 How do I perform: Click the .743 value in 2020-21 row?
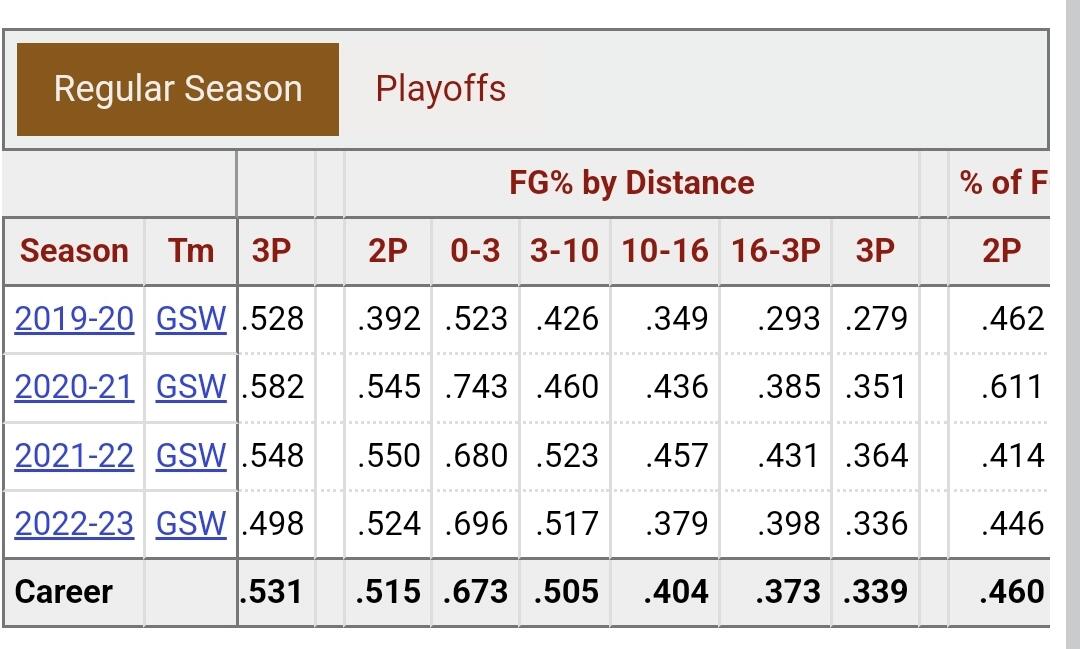coord(475,387)
